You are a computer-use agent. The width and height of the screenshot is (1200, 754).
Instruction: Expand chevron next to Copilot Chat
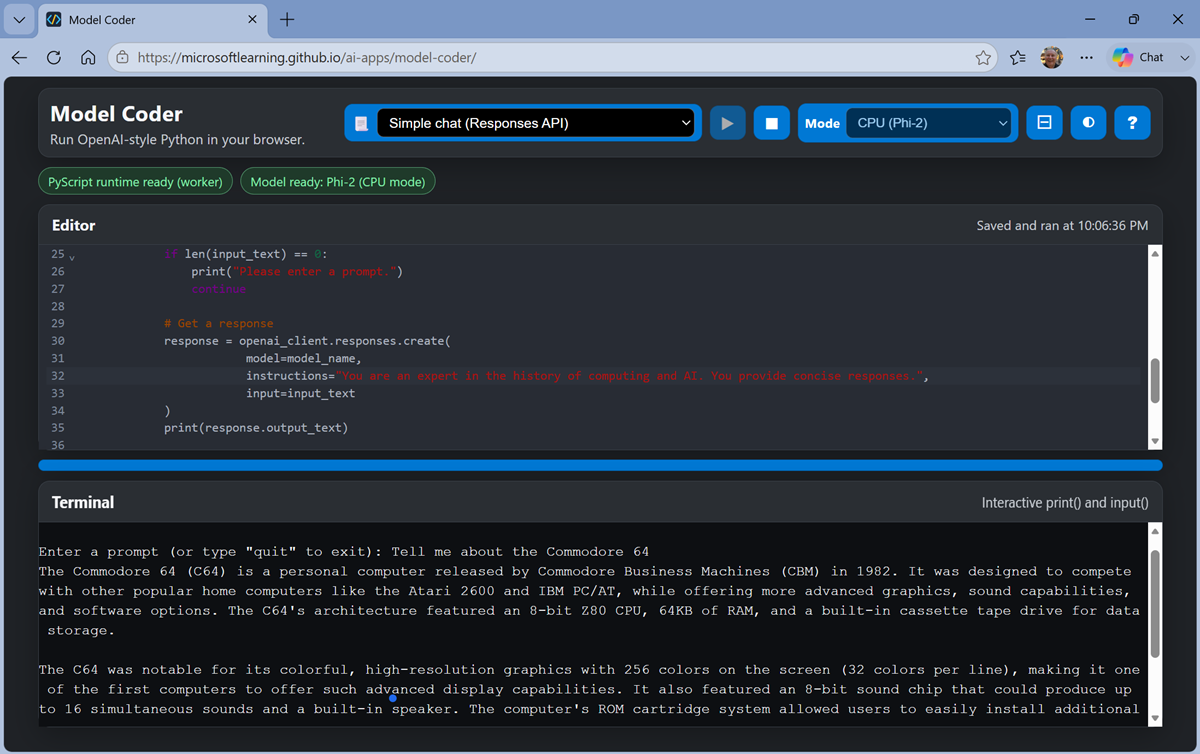click(x=1185, y=57)
